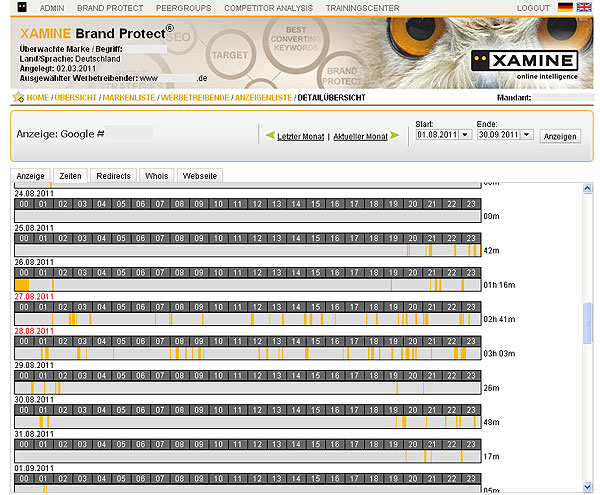Click the orange marker at 20h on 30.08.2011 timeline
The image size is (600, 495).
(404, 422)
